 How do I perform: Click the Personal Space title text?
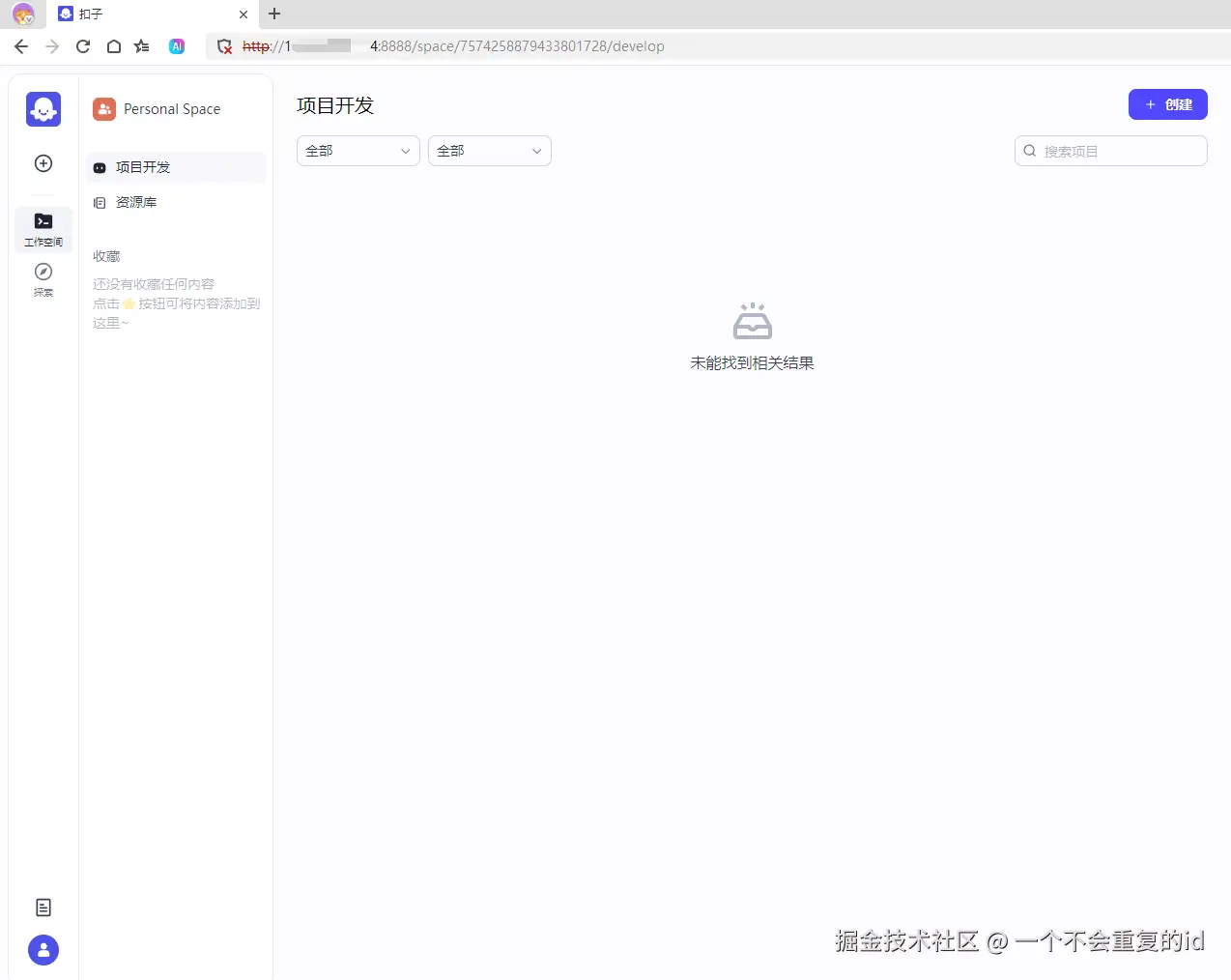tap(172, 109)
